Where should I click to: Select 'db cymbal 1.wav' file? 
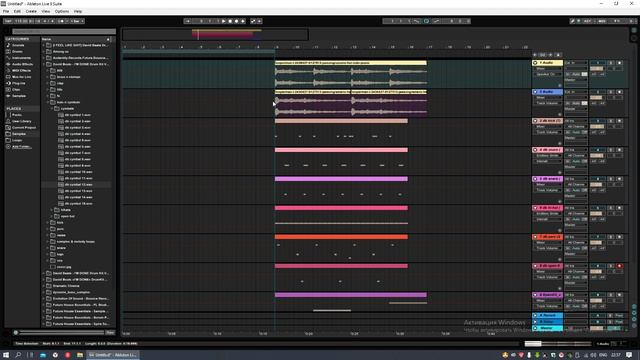click(78, 115)
